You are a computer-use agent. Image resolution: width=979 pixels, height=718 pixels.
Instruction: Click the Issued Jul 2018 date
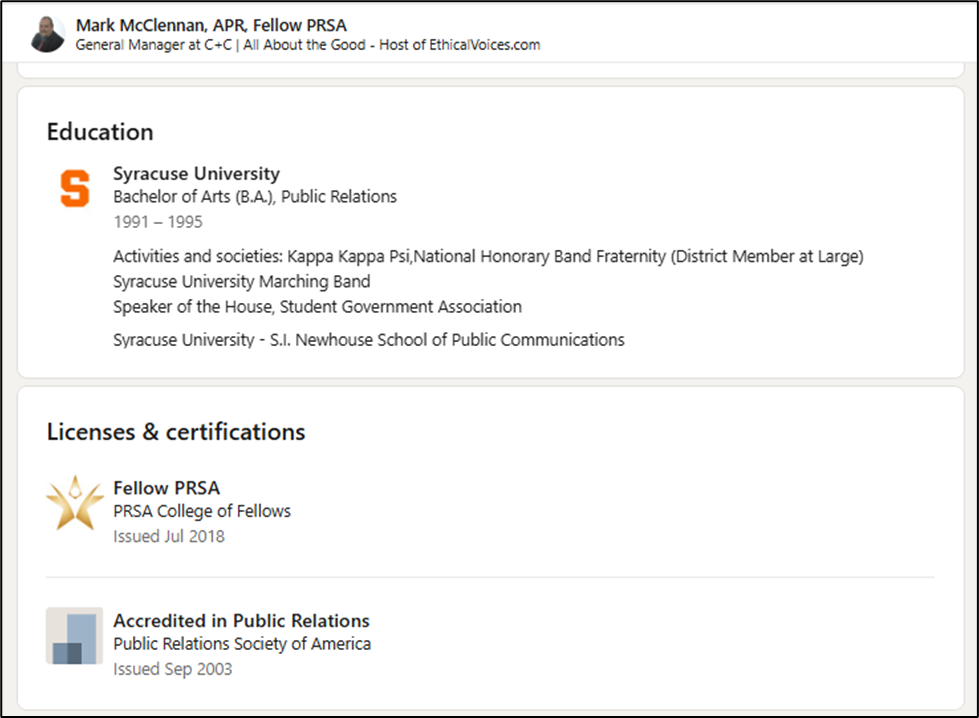[x=169, y=536]
